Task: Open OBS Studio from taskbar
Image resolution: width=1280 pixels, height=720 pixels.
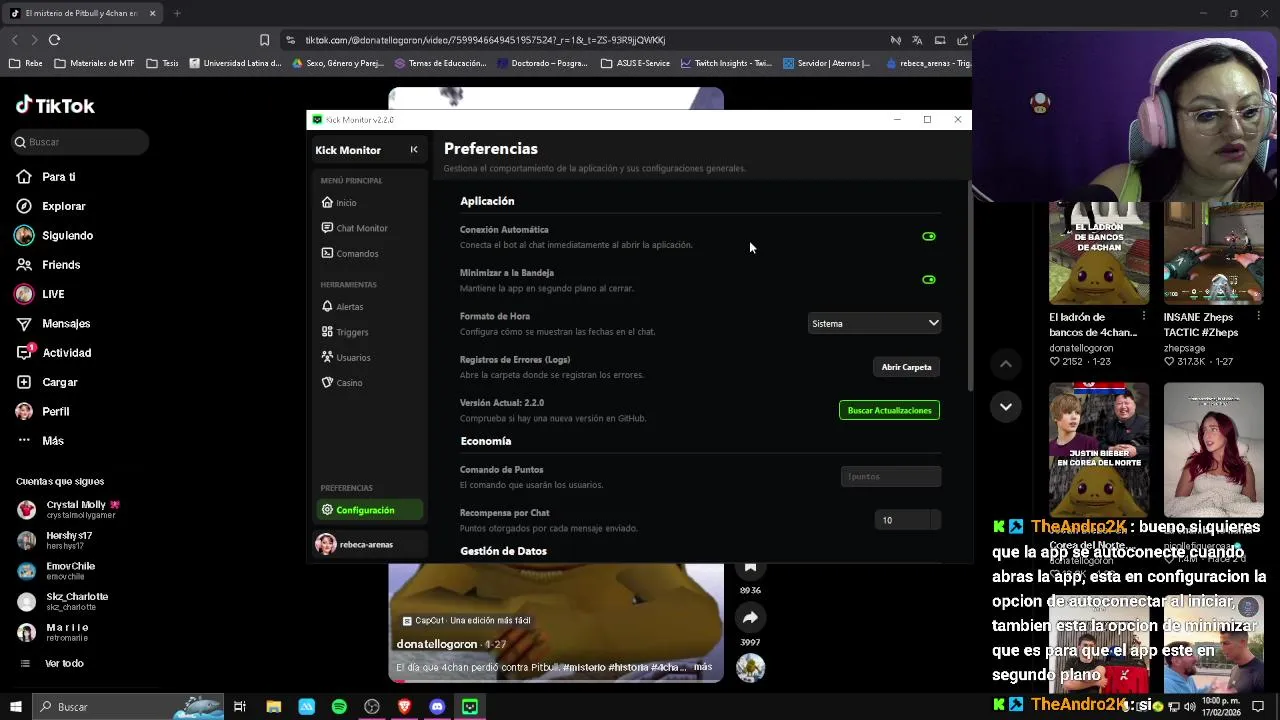Action: tap(372, 707)
